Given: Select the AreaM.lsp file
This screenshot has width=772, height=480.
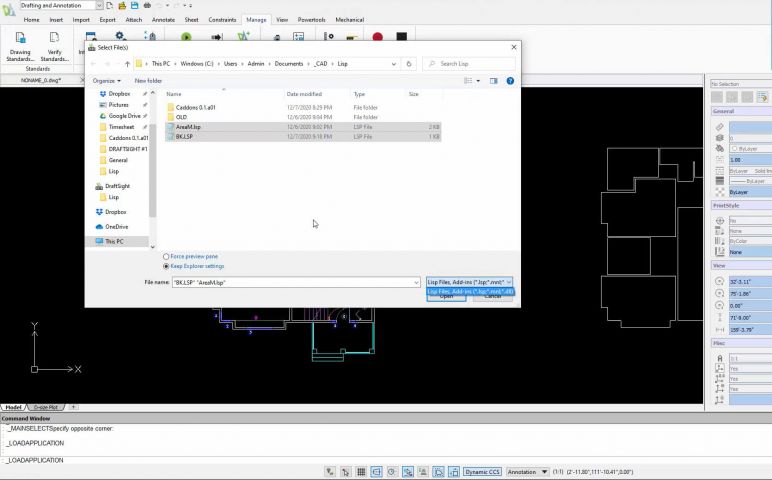Looking at the screenshot, I should (x=189, y=127).
